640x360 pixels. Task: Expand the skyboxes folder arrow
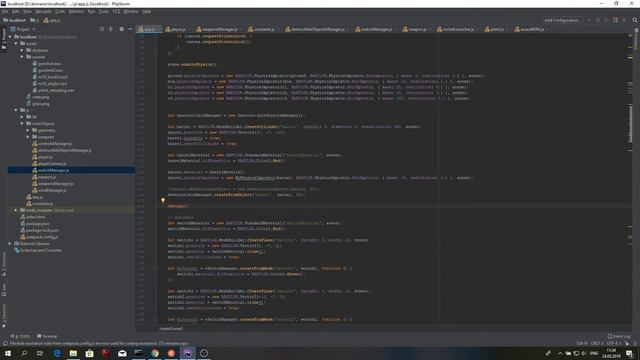(22, 50)
